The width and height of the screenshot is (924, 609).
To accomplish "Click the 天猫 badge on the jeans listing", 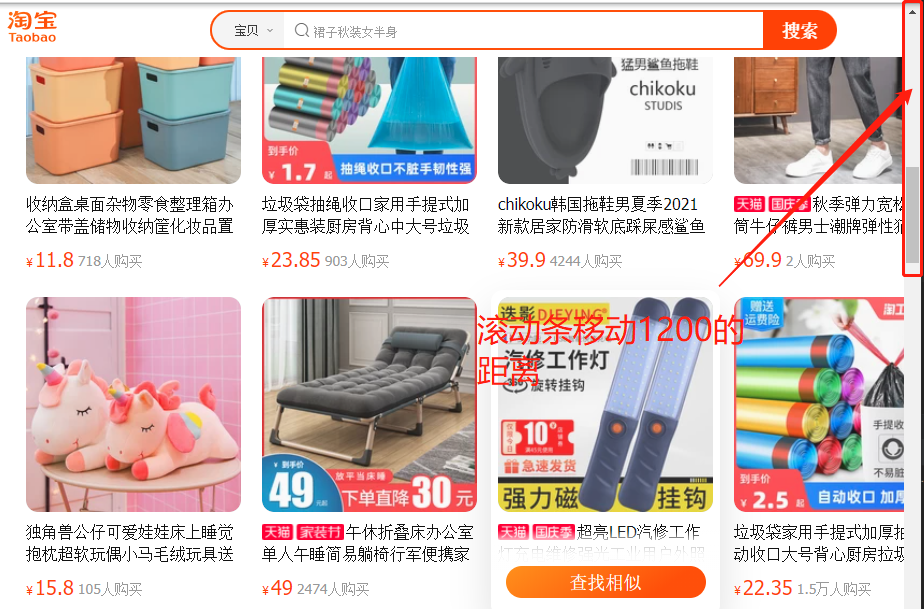I will tap(749, 205).
